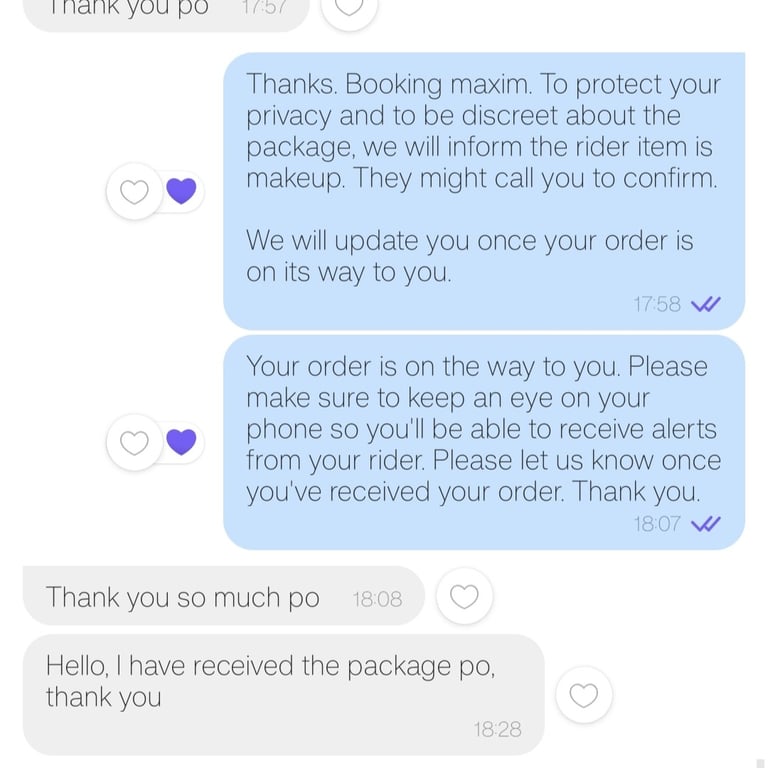Select the 'Thanks. Booking maxim' blue message bubble
Image resolution: width=768 pixels, height=768 pixels.
484,191
